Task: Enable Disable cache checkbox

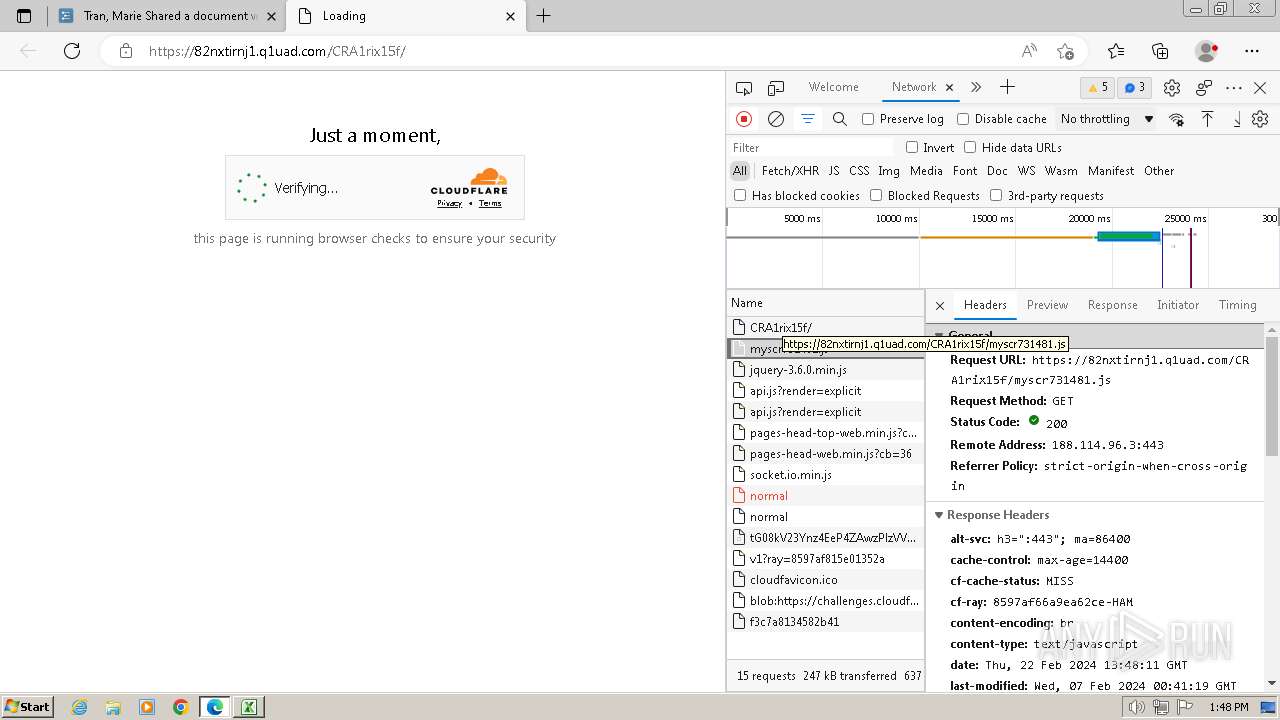Action: click(963, 119)
